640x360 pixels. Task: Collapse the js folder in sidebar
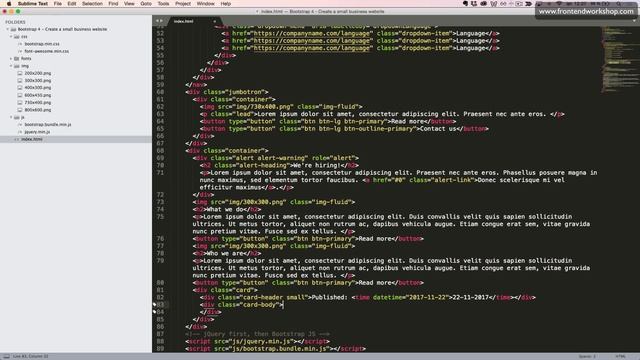point(11,118)
